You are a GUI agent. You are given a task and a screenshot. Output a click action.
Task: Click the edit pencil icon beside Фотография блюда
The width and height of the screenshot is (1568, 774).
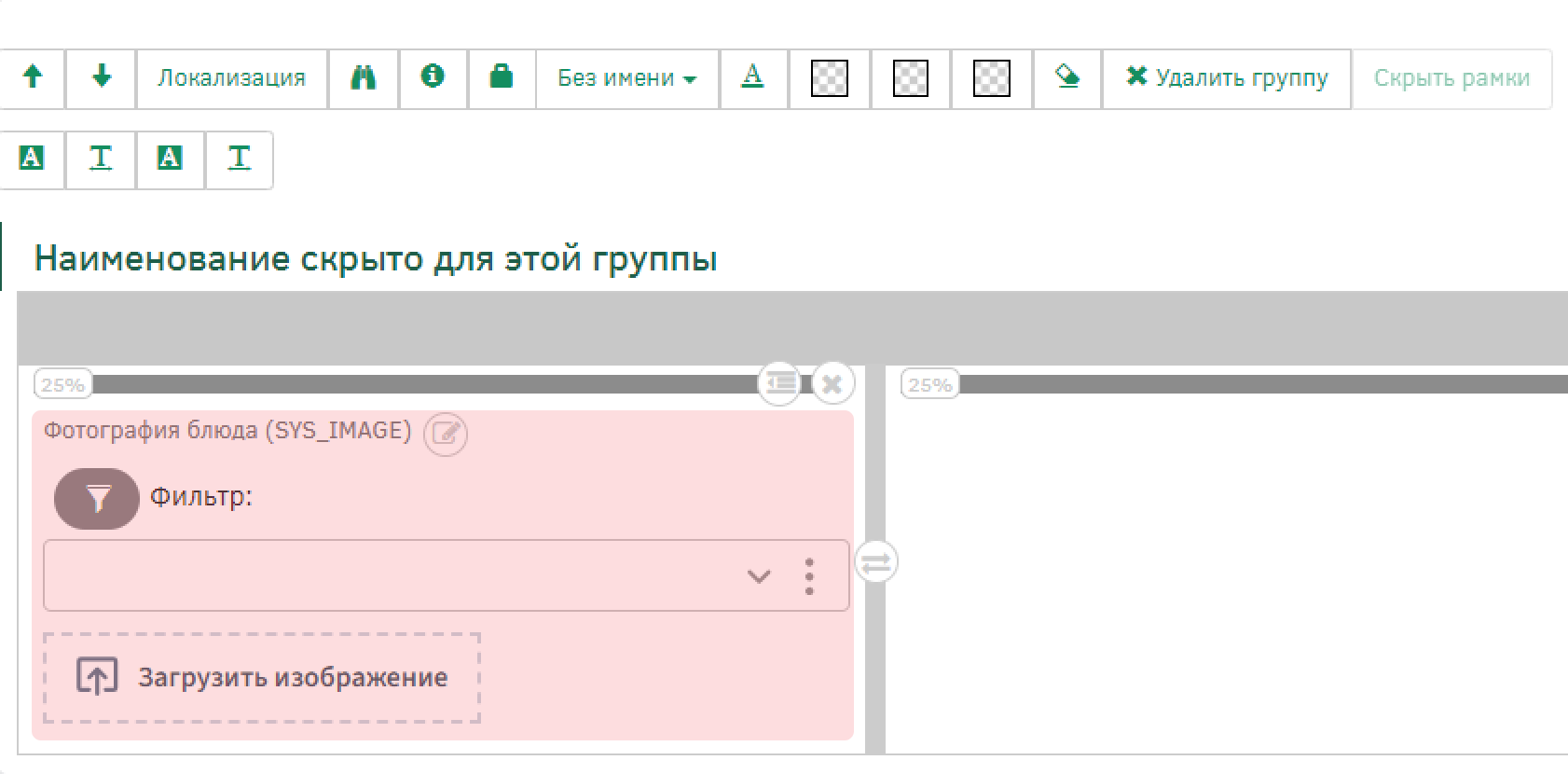pos(446,434)
